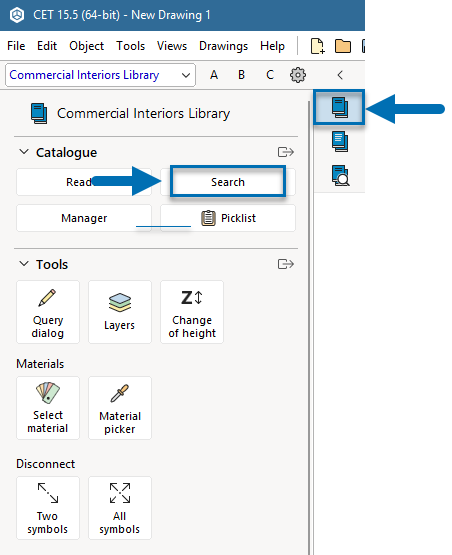The image size is (452, 555).
Task: Click the second library sidebar icon
Action: click(340, 142)
